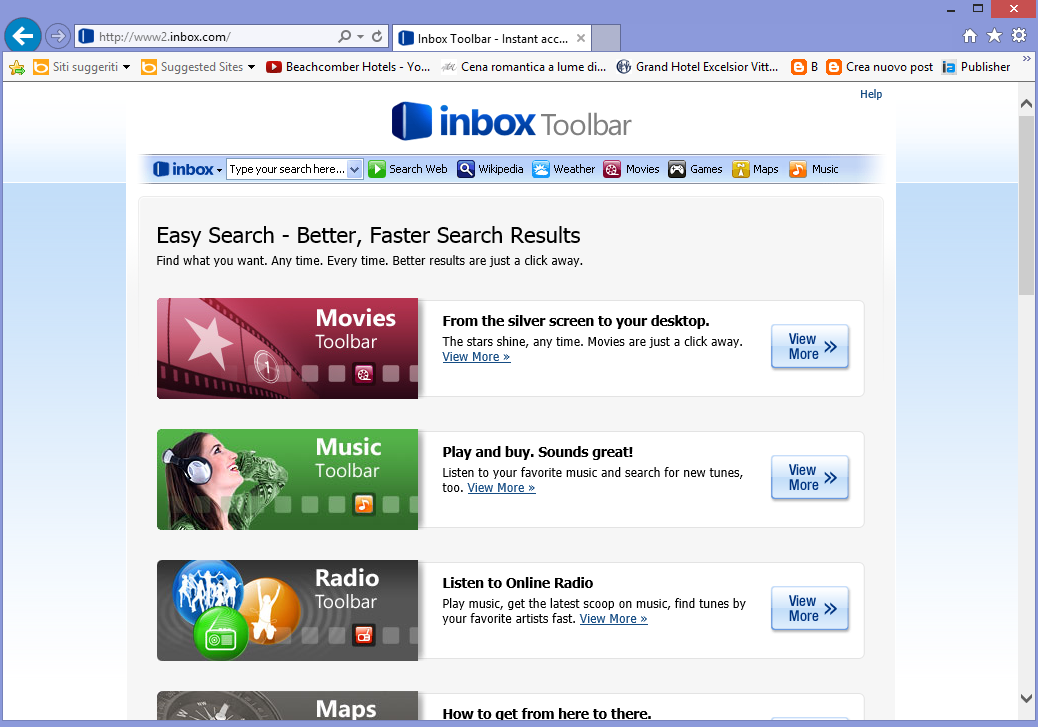Click View More button for Radio Toolbar
This screenshot has width=1038, height=727.
[810, 608]
